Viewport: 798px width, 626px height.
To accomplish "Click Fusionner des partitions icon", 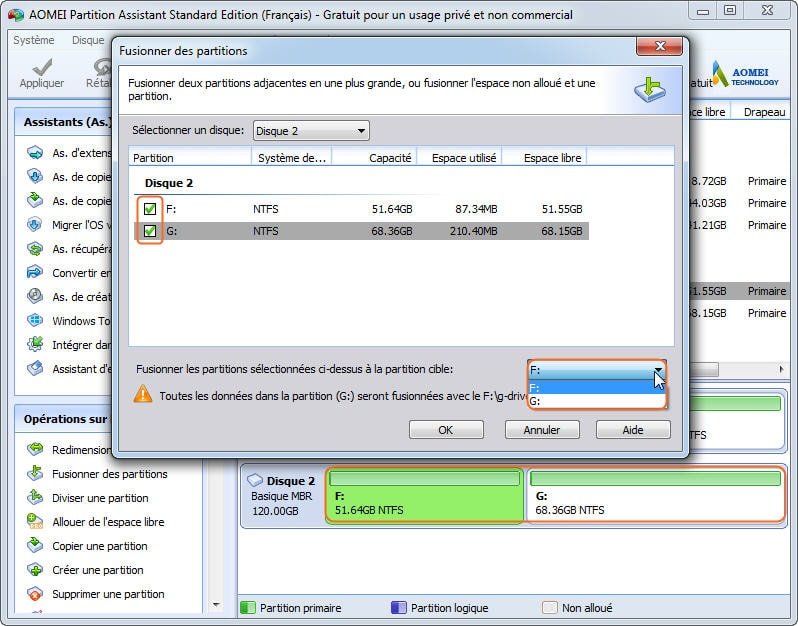I will tap(35, 473).
